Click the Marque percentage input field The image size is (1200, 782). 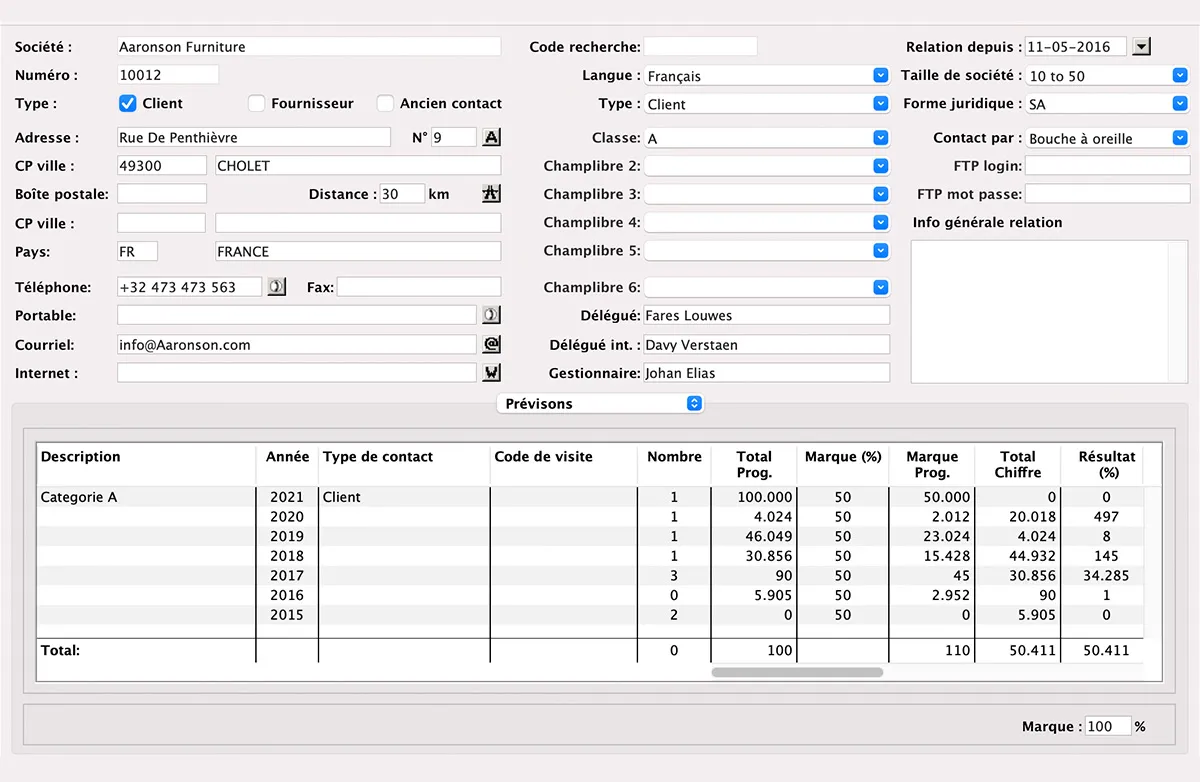click(1108, 727)
